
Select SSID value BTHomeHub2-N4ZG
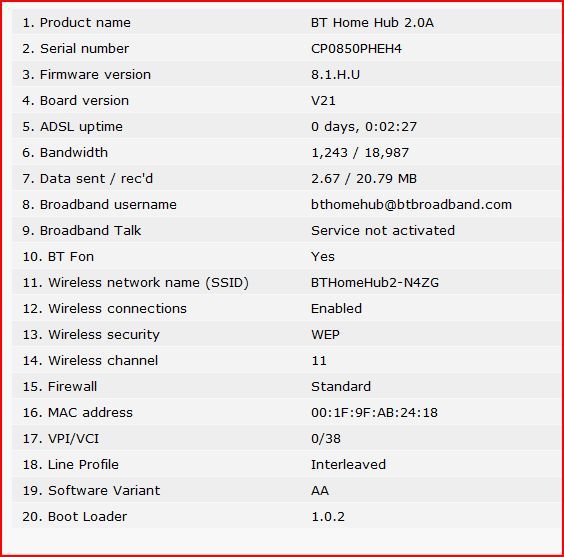[375, 282]
